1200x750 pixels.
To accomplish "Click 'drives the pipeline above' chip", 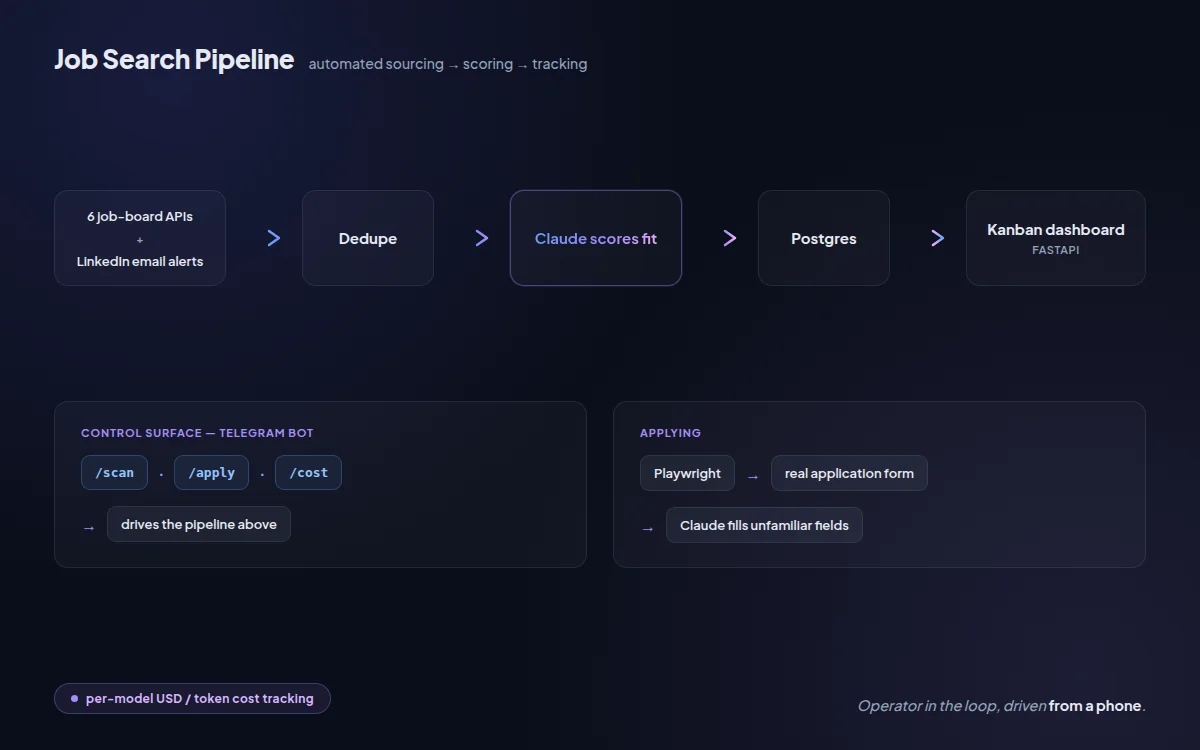I will click(199, 524).
